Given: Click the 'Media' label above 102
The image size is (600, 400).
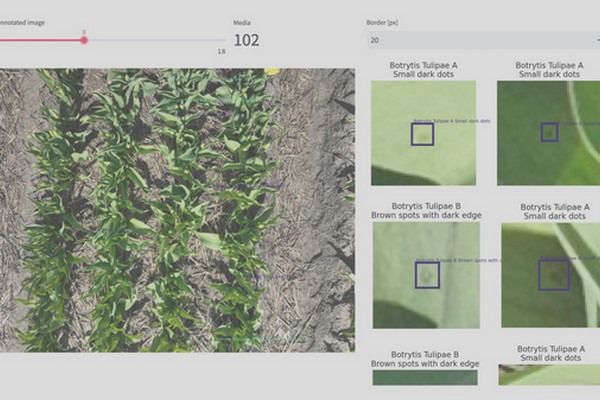Looking at the screenshot, I should (x=242, y=22).
